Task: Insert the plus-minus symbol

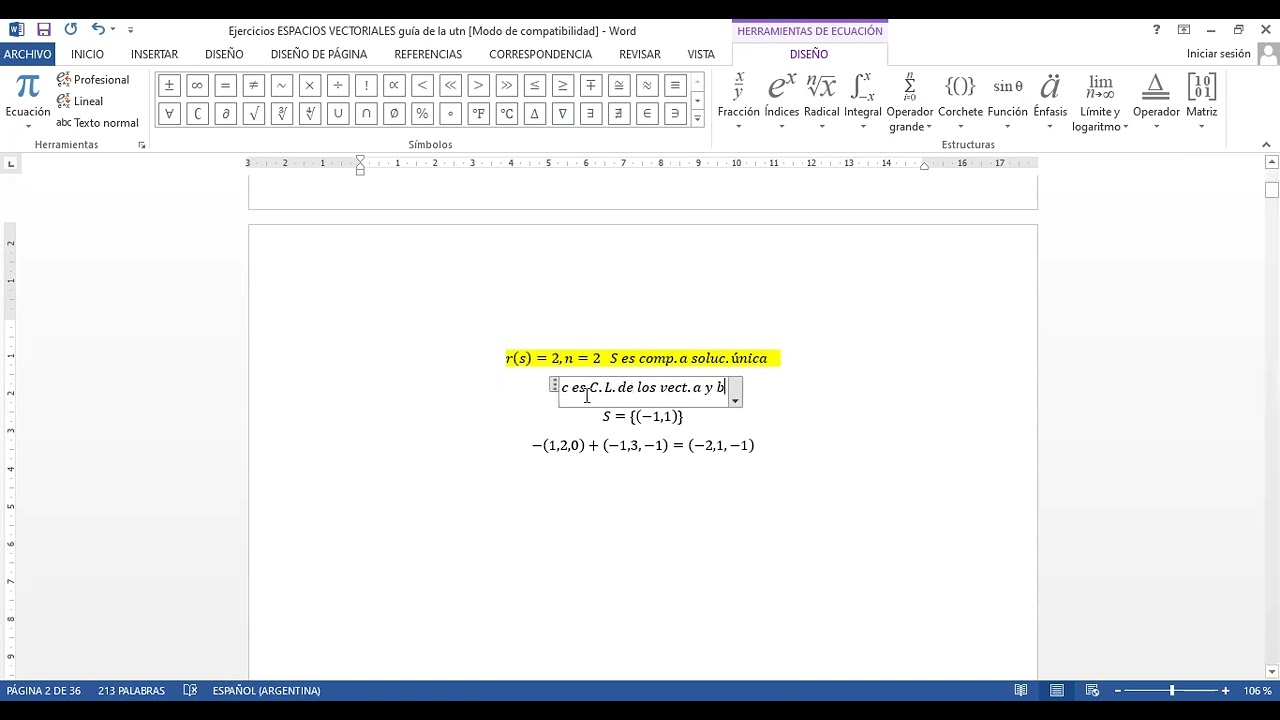Action: (x=169, y=86)
